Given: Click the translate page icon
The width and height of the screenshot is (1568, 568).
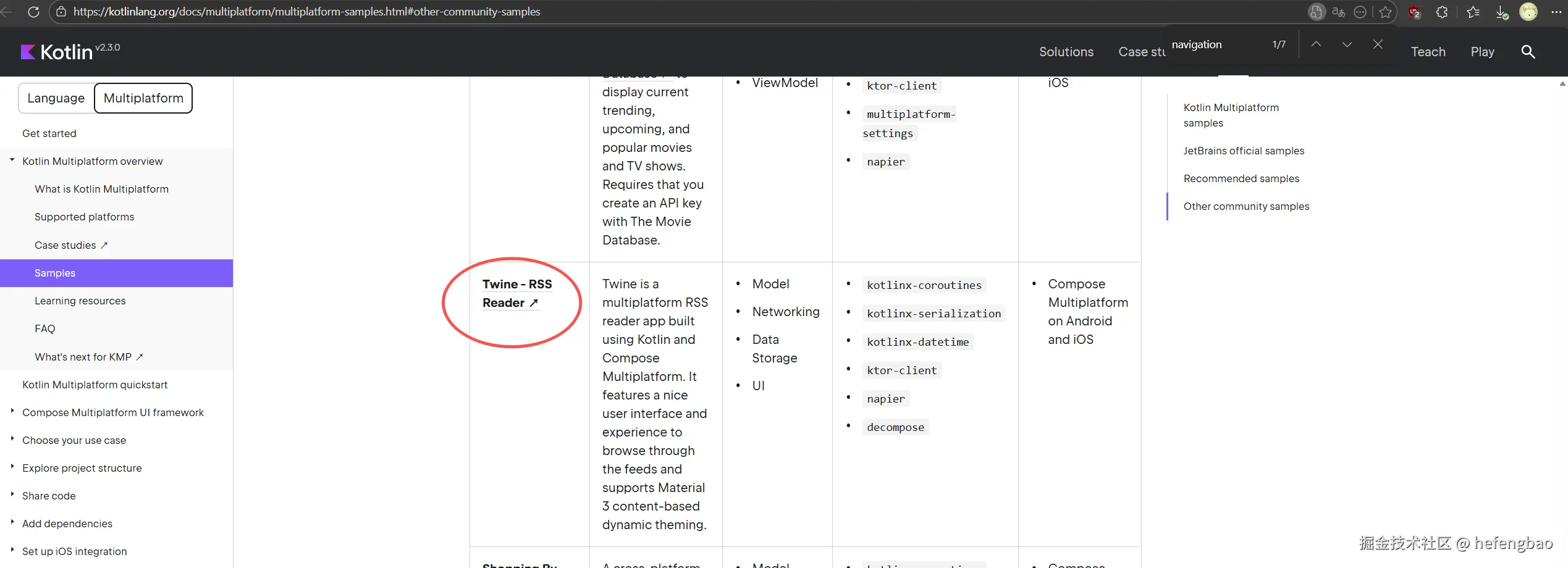Looking at the screenshot, I should coord(1339,12).
